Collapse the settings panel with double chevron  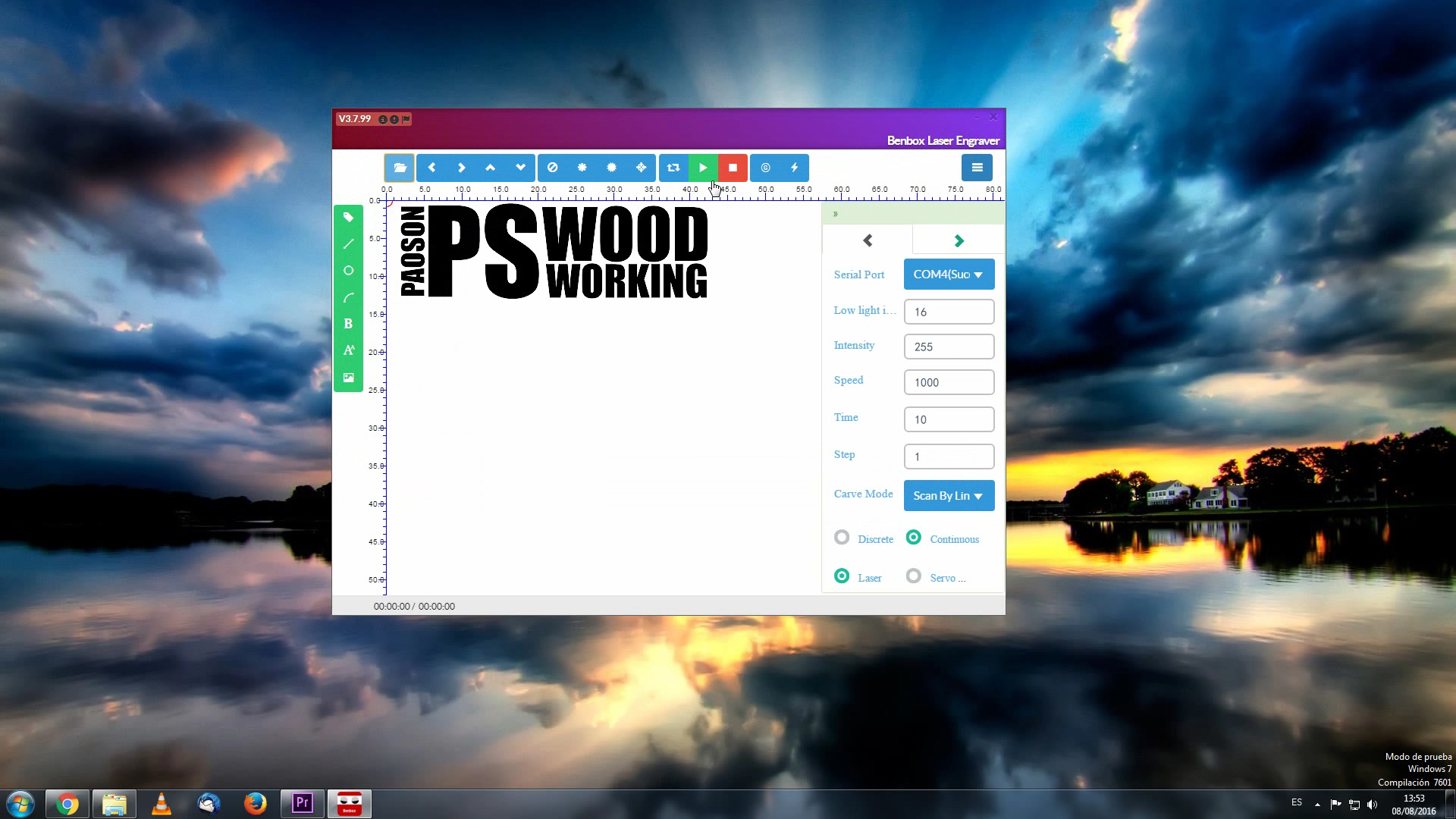click(835, 214)
